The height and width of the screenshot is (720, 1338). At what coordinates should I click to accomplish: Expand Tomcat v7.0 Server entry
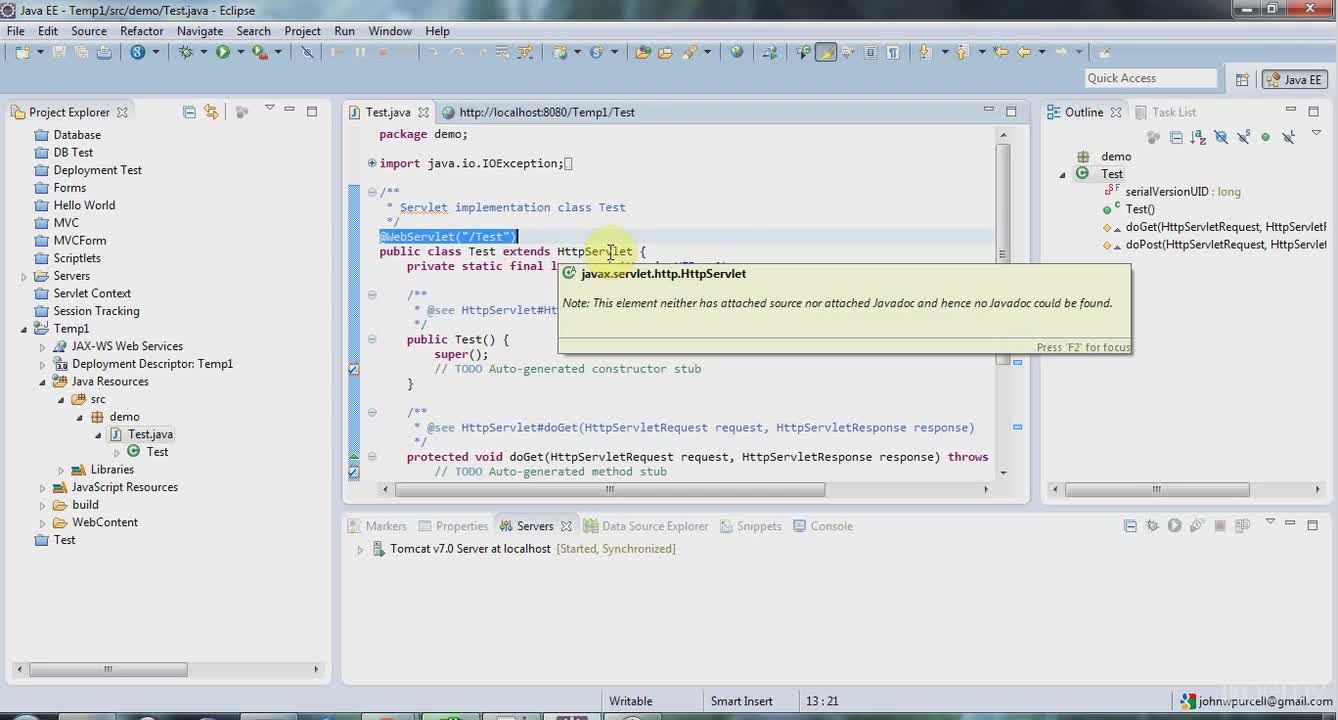(360, 549)
